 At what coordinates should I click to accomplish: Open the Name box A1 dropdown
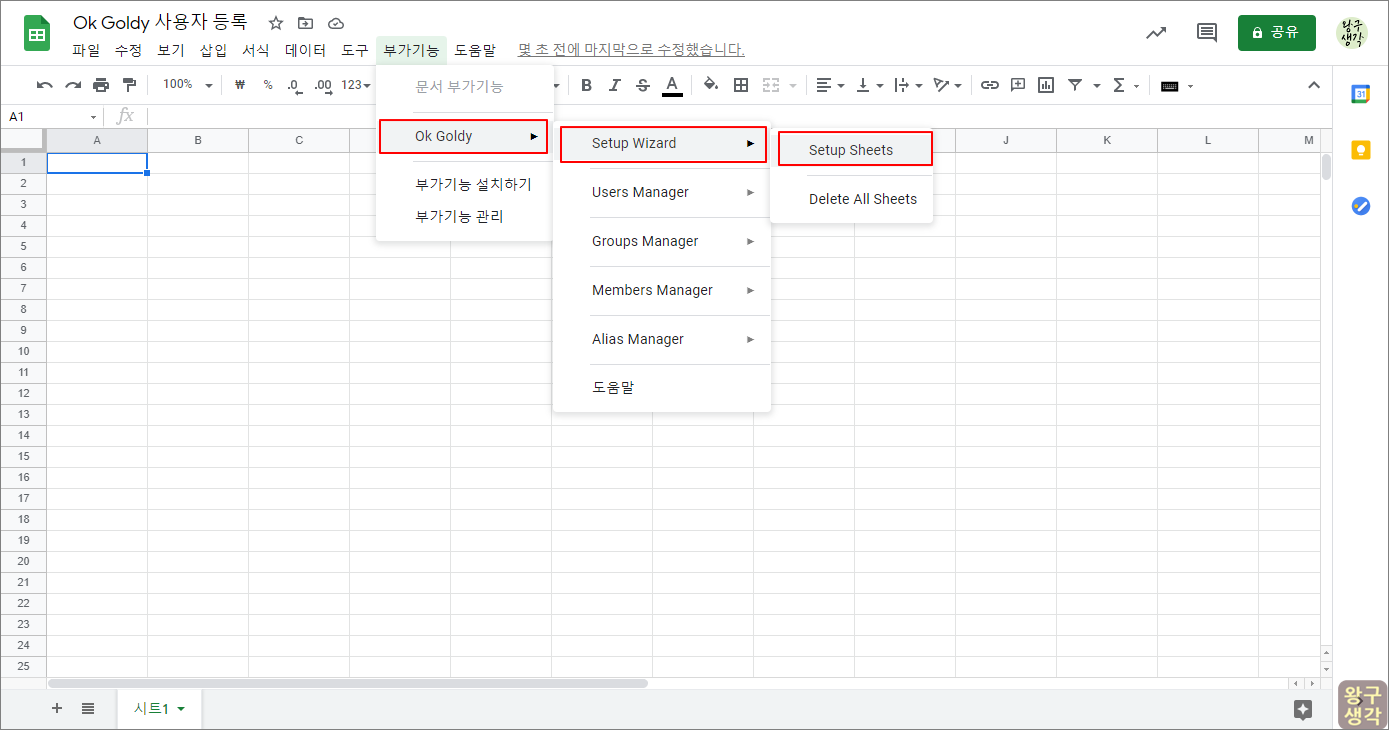pos(93,117)
